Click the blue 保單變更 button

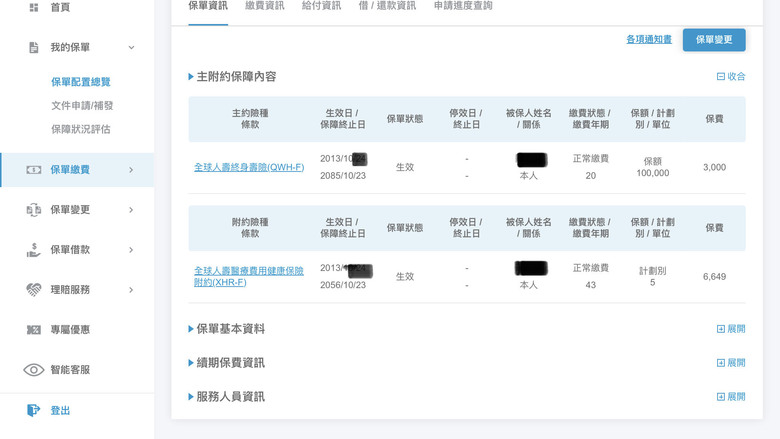(x=714, y=40)
